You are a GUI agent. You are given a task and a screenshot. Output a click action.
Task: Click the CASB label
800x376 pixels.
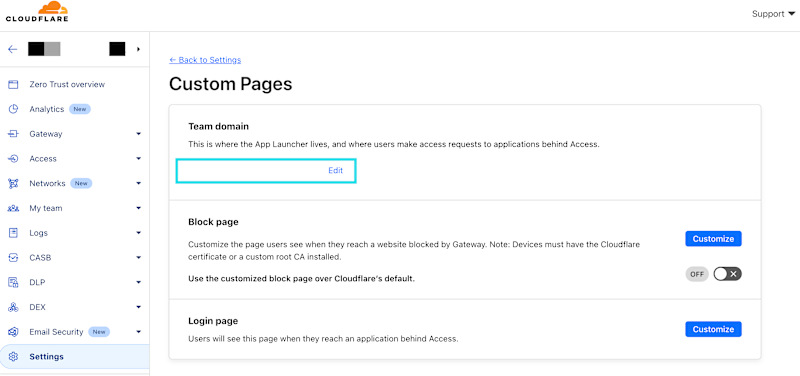pyautogui.click(x=40, y=258)
